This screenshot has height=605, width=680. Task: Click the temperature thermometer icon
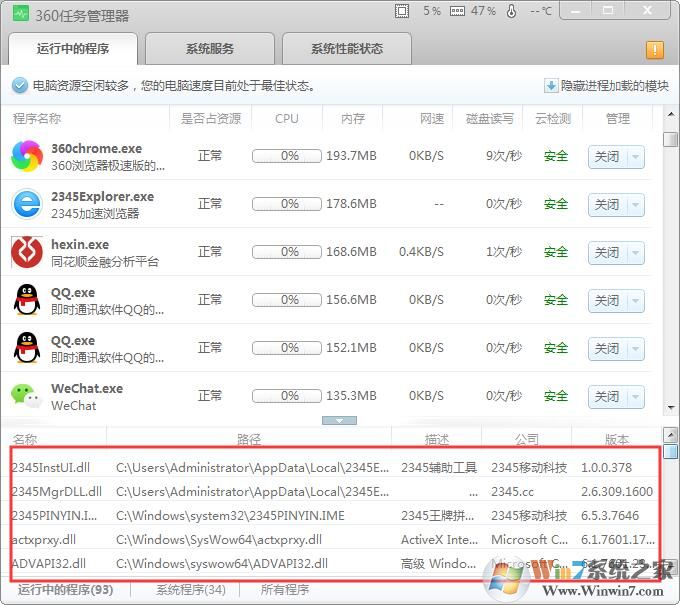pos(512,11)
